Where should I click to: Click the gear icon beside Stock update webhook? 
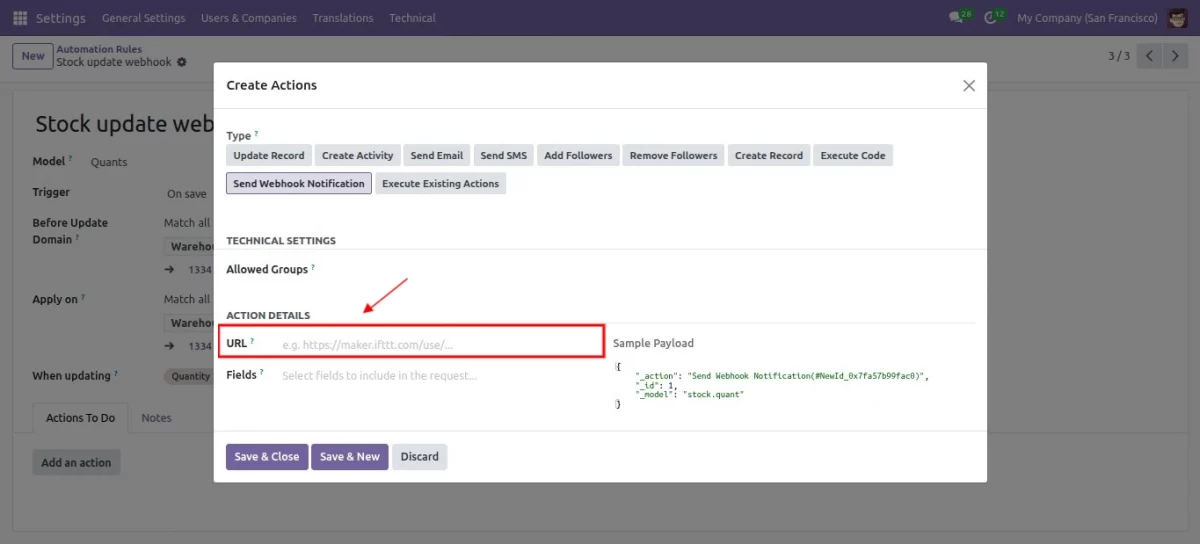pyautogui.click(x=182, y=62)
